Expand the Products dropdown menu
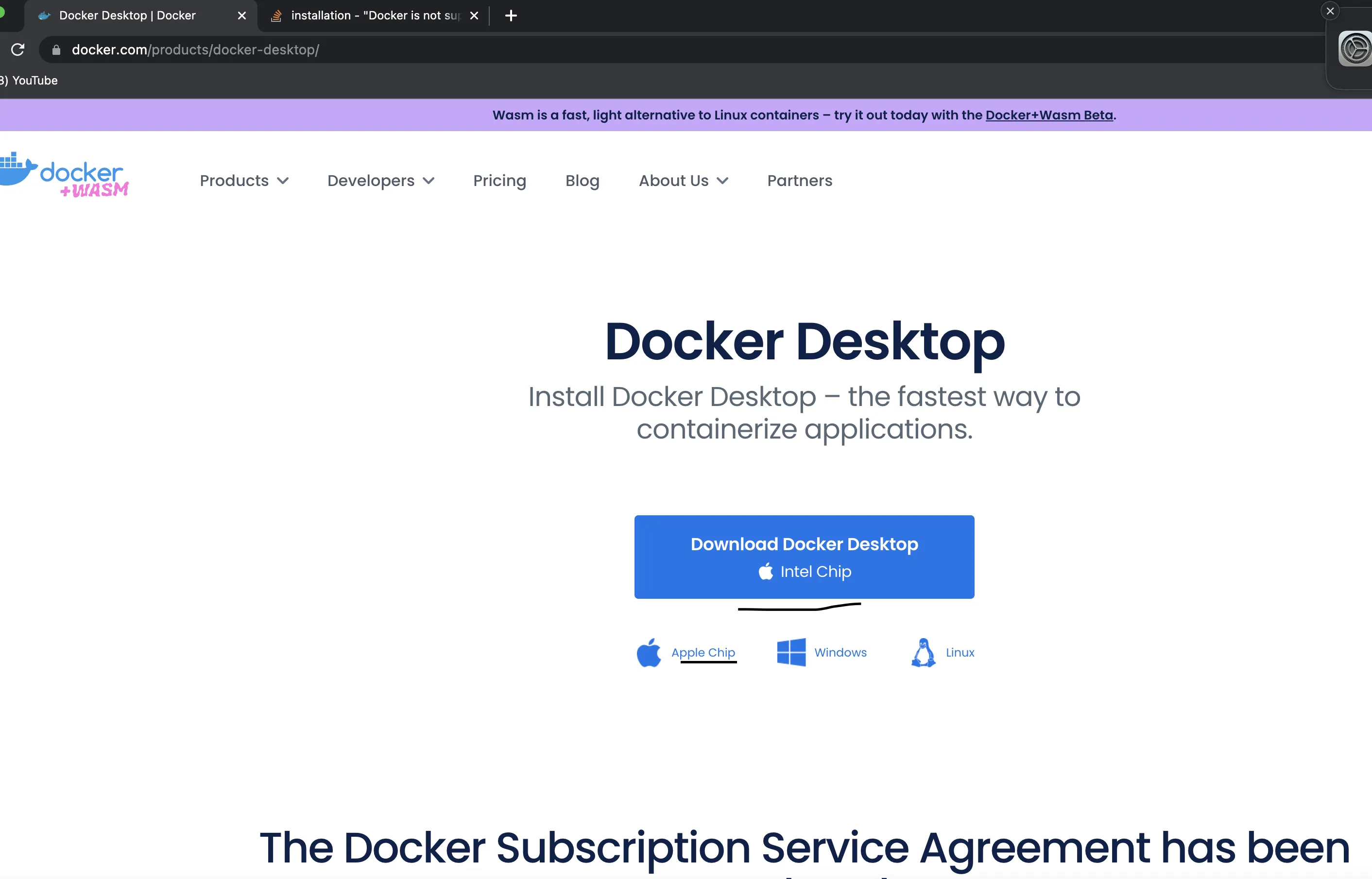The image size is (1372, 879). [x=244, y=181]
